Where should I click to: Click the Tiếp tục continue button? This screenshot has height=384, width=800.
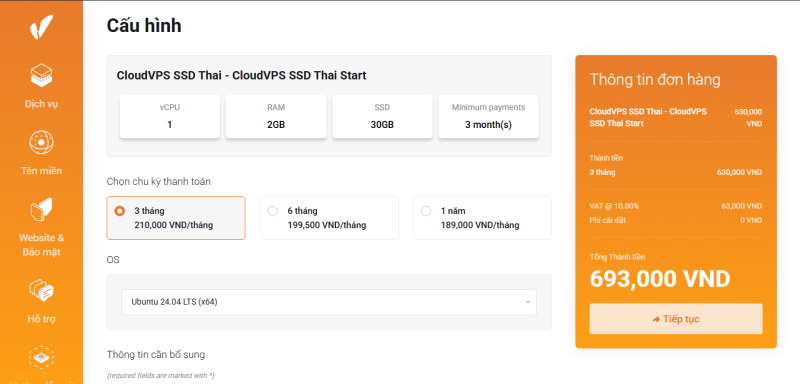coord(676,319)
